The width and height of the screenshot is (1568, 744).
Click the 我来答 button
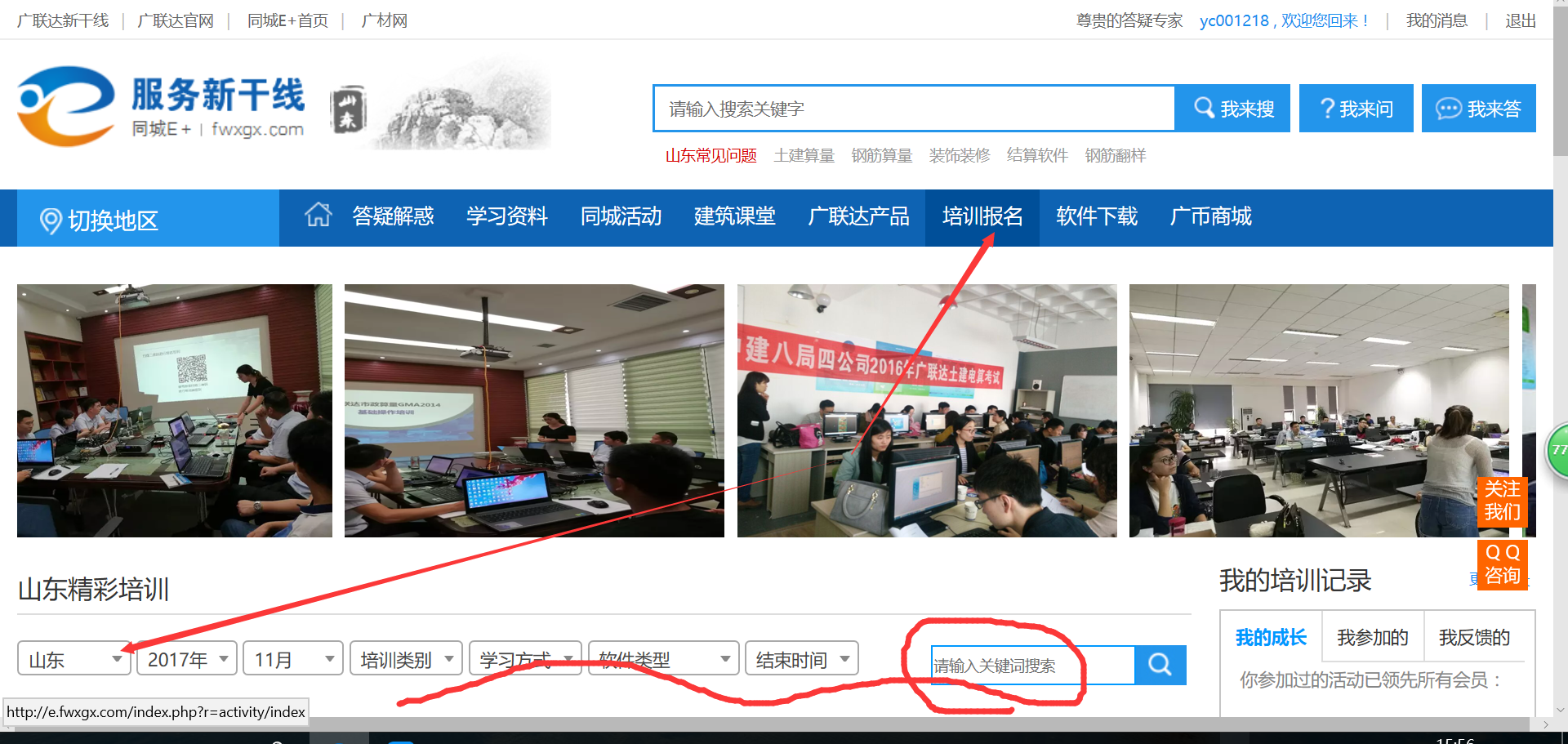pyautogui.click(x=1479, y=108)
